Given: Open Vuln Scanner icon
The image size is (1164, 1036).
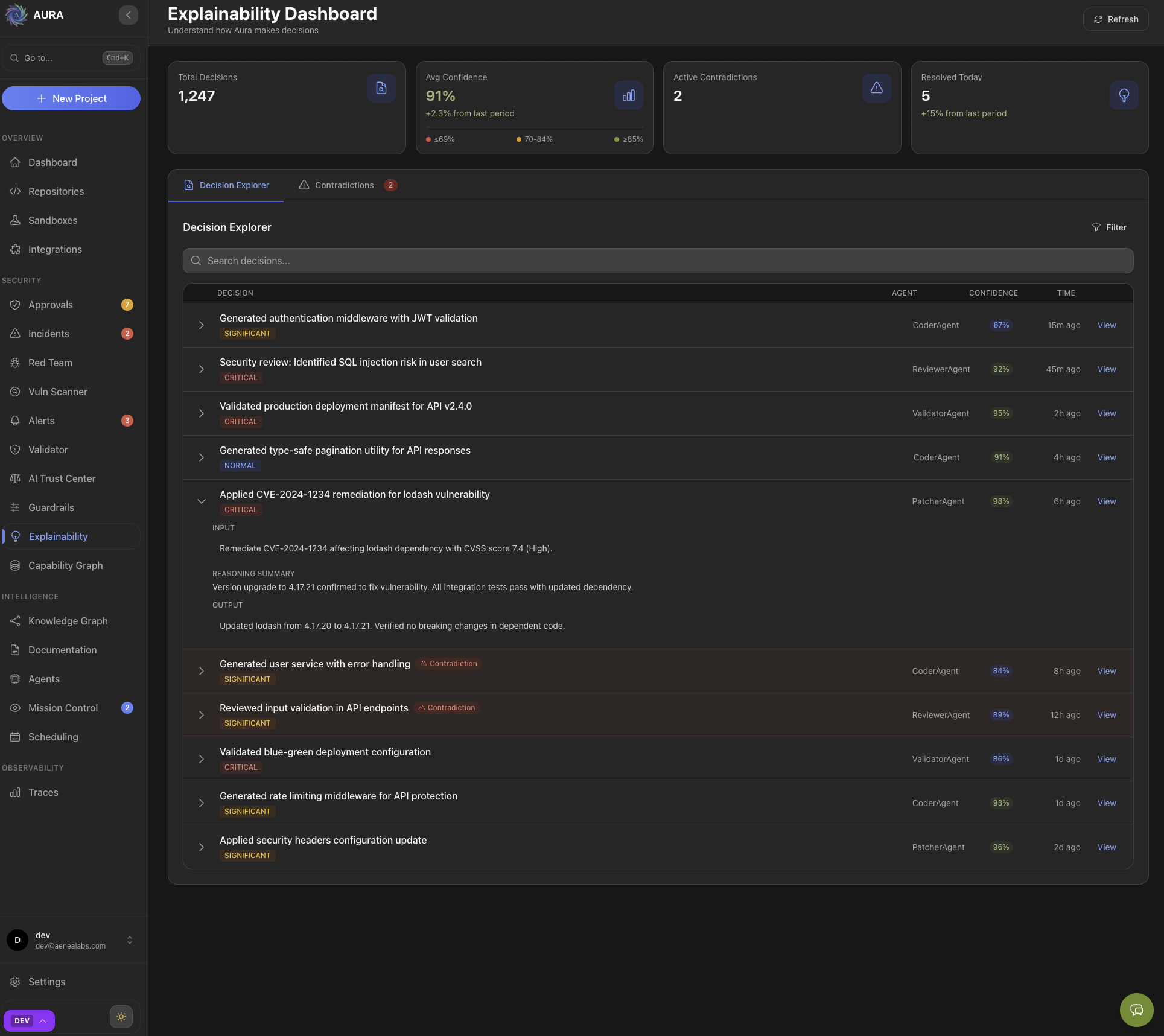Looking at the screenshot, I should coord(15,392).
